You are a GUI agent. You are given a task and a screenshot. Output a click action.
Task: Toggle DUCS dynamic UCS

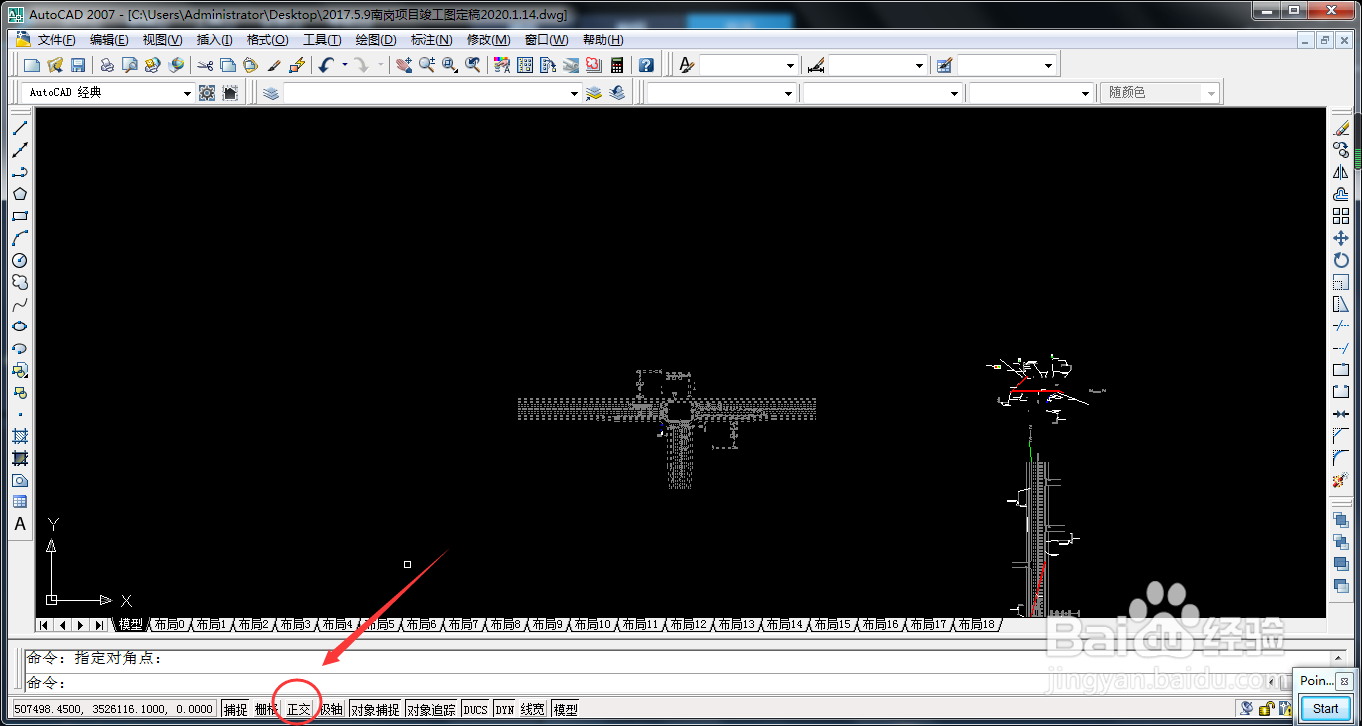476,709
